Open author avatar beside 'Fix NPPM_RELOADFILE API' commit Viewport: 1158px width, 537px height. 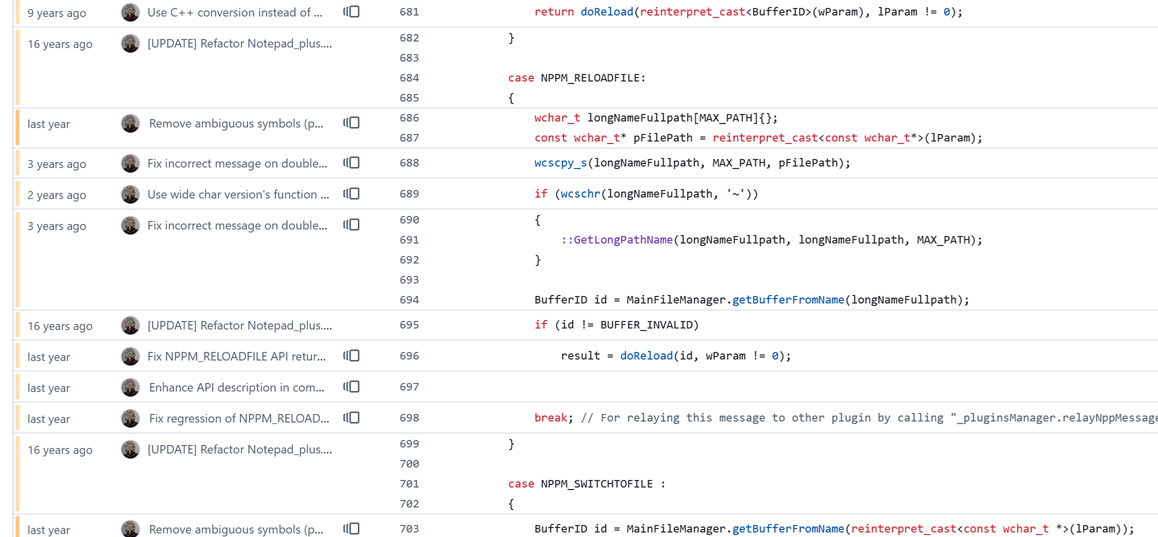(130, 356)
